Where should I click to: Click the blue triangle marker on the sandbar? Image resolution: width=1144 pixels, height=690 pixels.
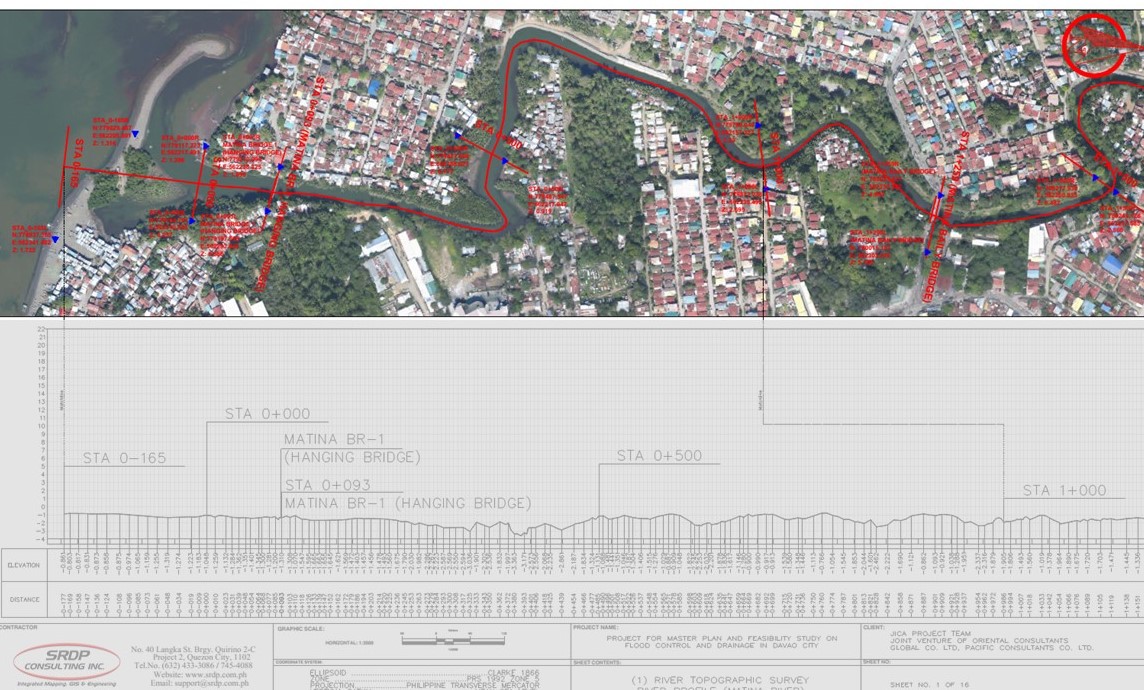coord(134,134)
